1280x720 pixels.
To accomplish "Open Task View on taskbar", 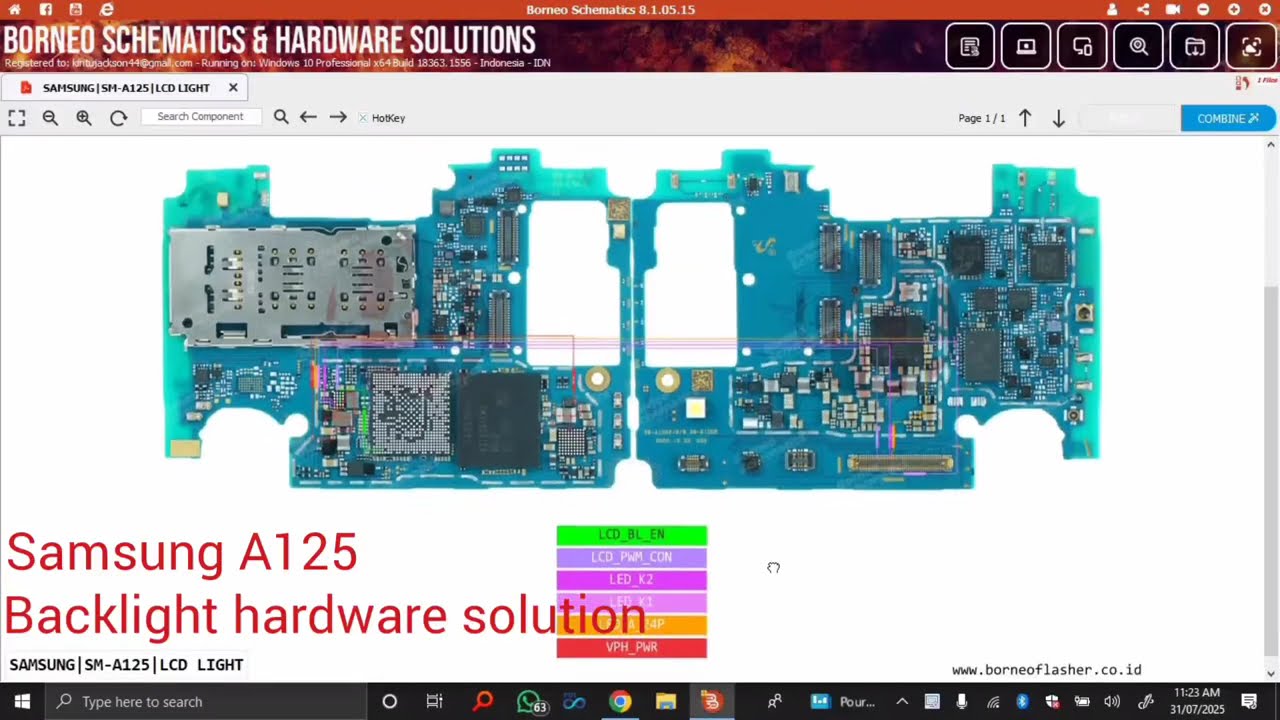I will point(434,701).
